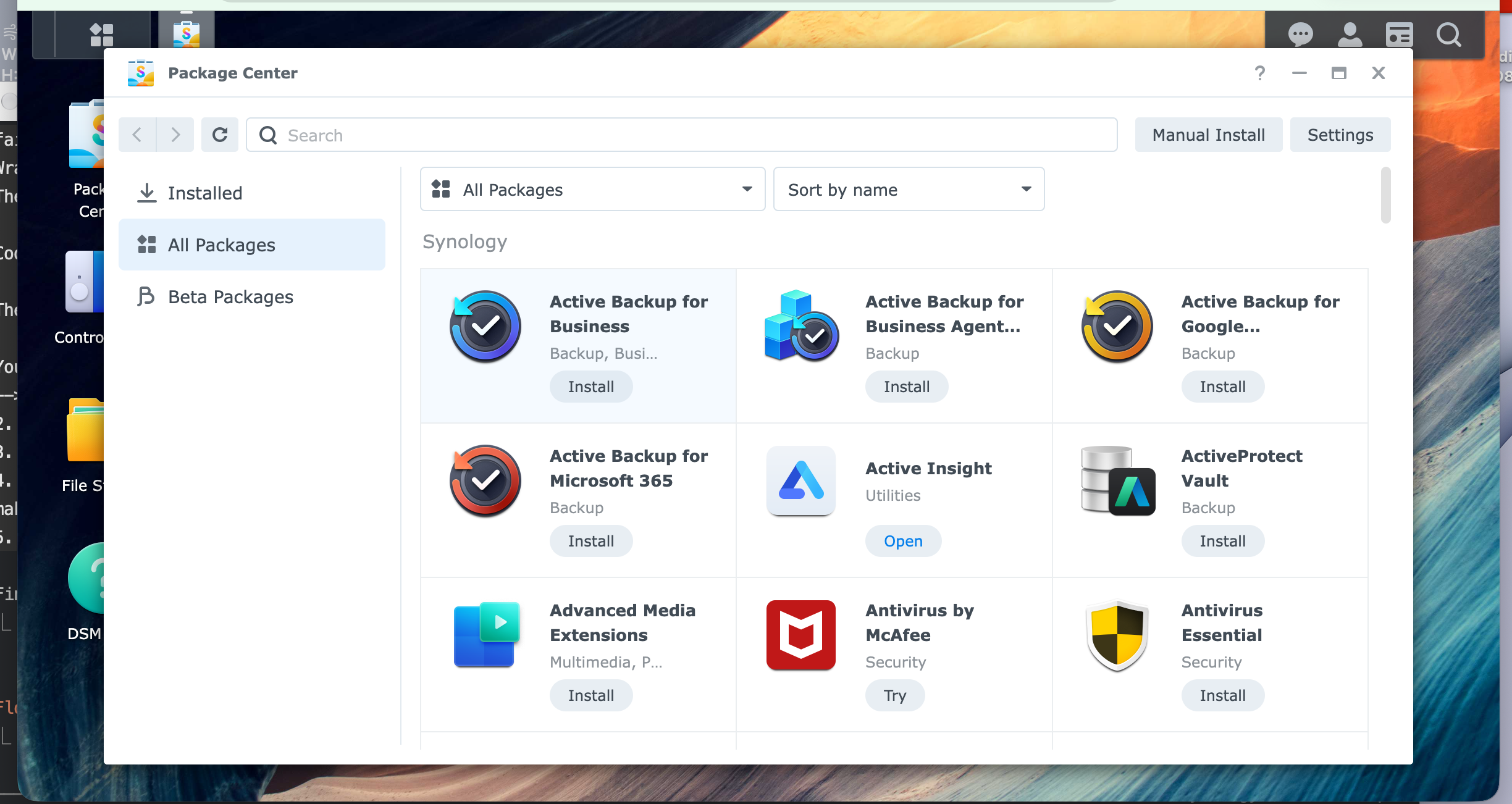Install Active Backup for Business Agent
The width and height of the screenshot is (1512, 804).
(907, 387)
